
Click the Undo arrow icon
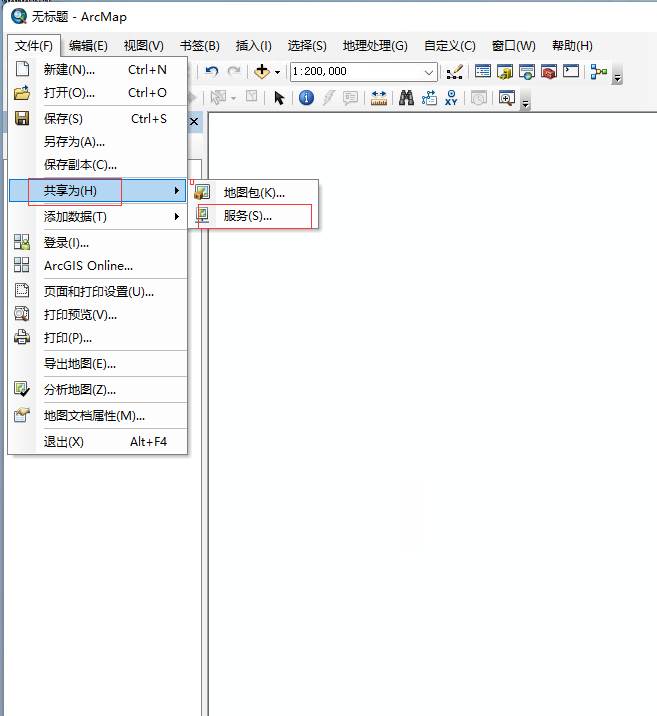tap(212, 72)
